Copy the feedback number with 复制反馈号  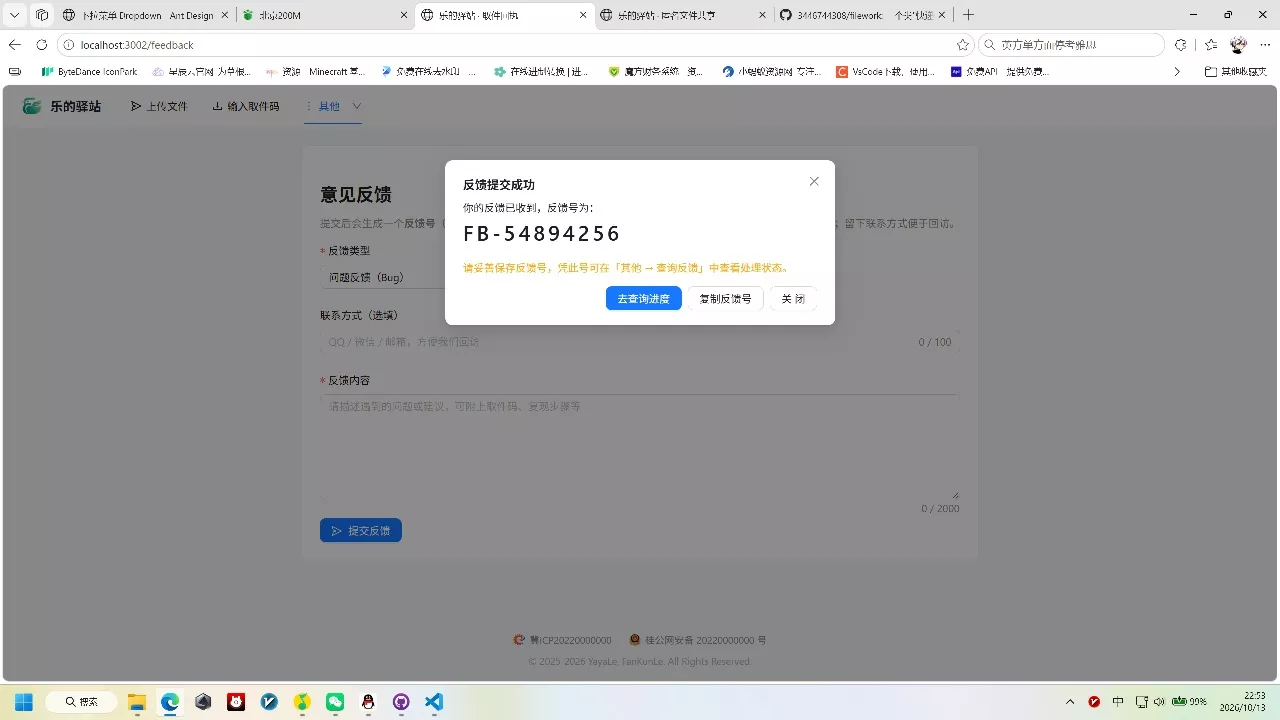click(x=726, y=298)
